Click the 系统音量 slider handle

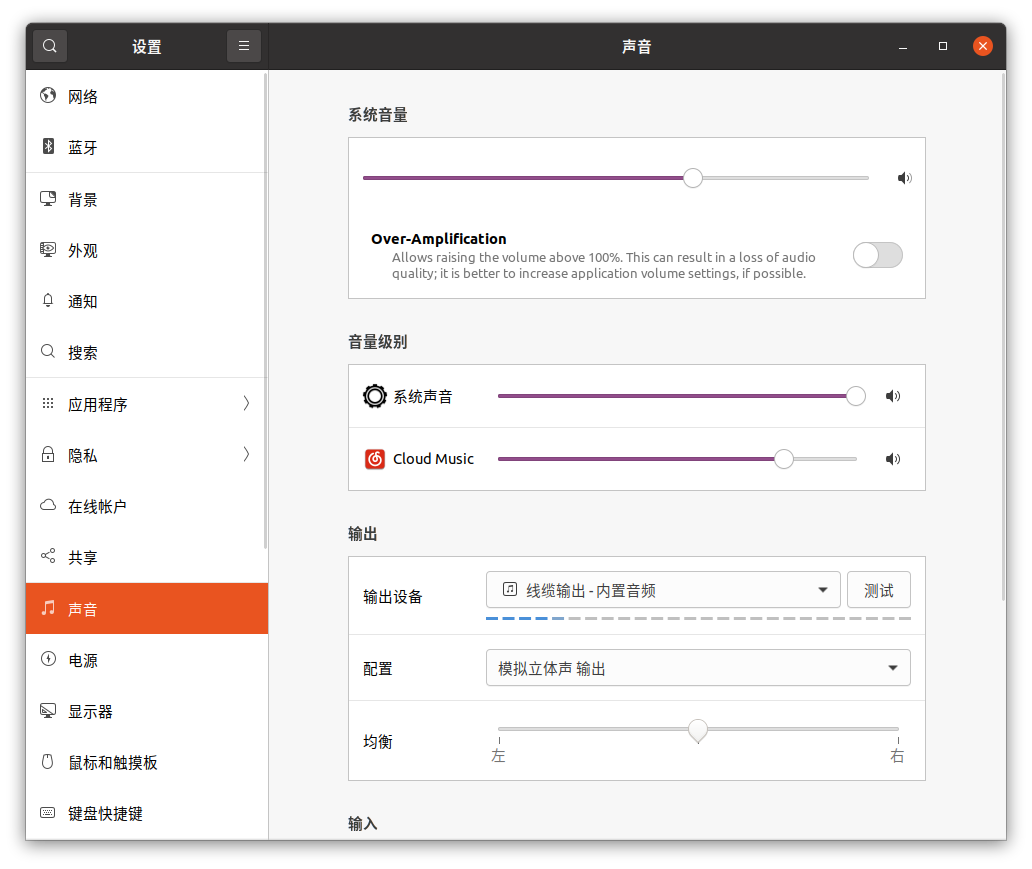tap(692, 178)
